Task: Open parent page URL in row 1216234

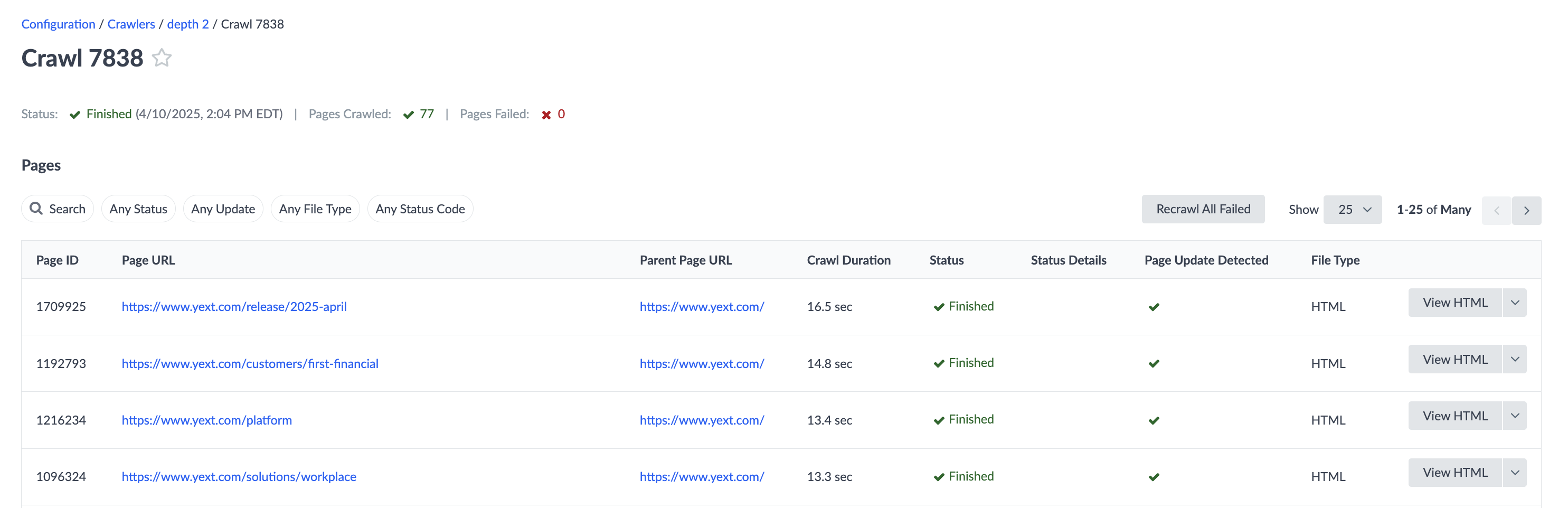Action: pyautogui.click(x=702, y=420)
